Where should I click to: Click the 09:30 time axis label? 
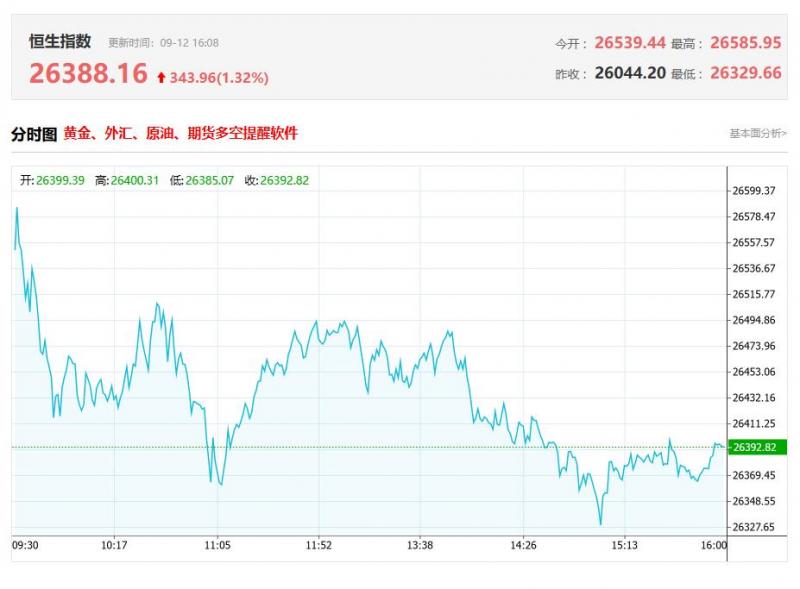click(x=25, y=545)
